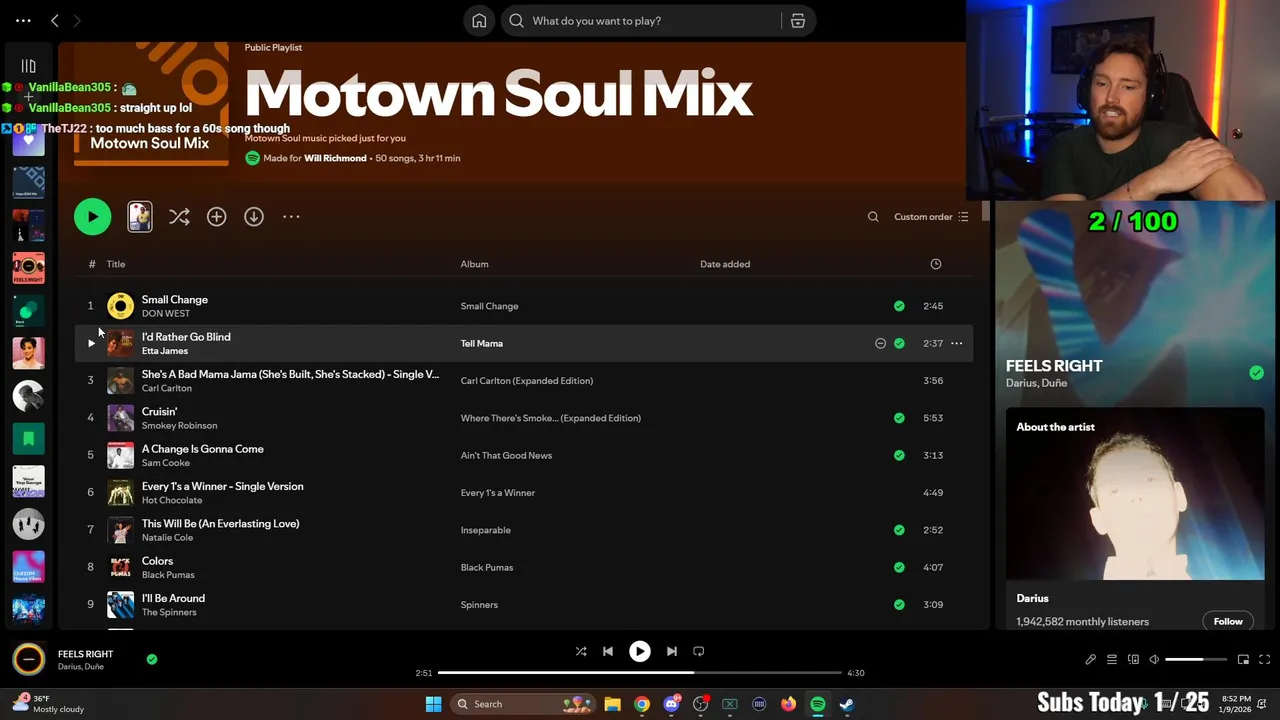This screenshot has width=1280, height=720.
Task: Click the Album column header
Action: [474, 264]
